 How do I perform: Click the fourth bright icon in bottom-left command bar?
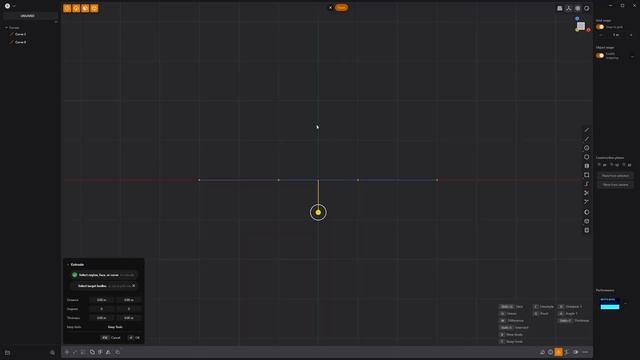[x=92, y=352]
